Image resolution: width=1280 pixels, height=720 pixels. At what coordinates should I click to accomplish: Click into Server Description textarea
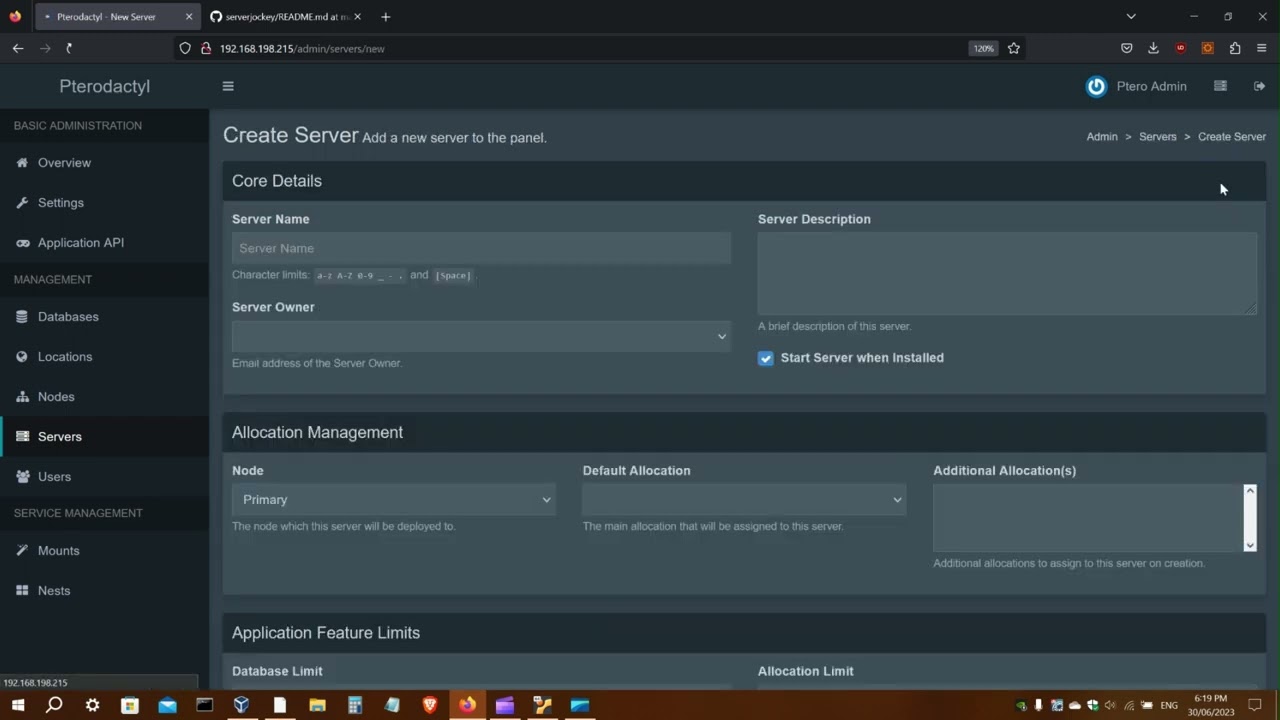pos(1007,274)
